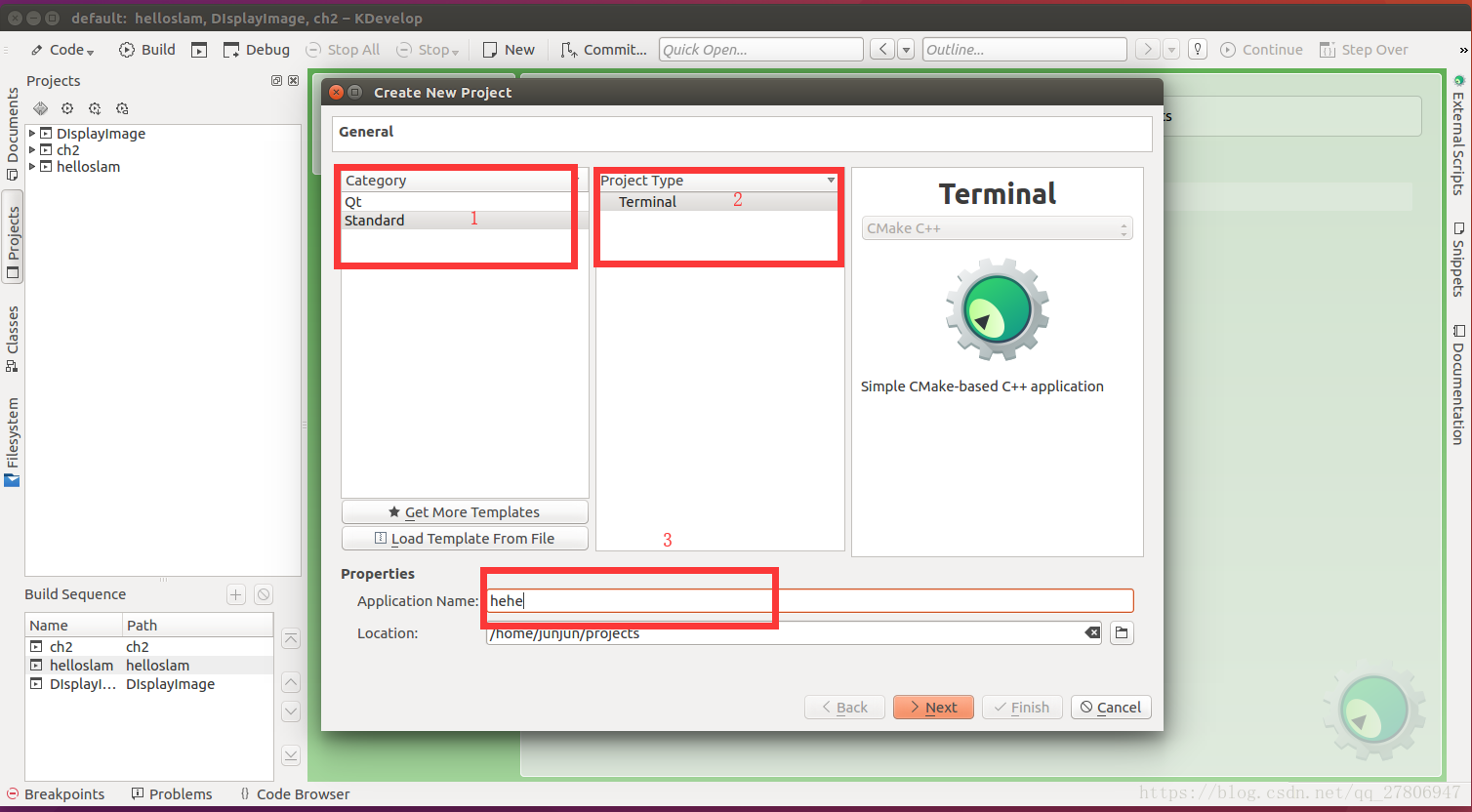Expand the DisplayImage project tree node
Screen dimensions: 1472x812
pyautogui.click(x=32, y=133)
